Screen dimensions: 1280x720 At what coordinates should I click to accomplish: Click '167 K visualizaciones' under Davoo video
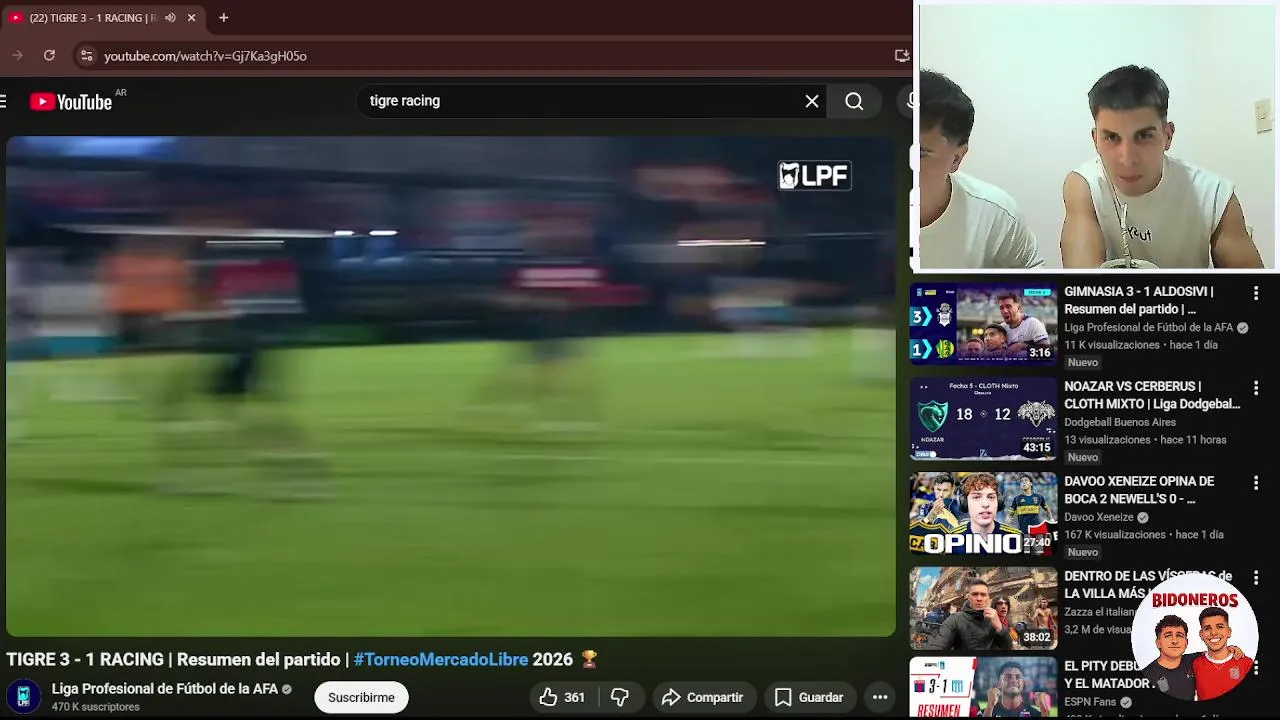pyautogui.click(x=1116, y=535)
